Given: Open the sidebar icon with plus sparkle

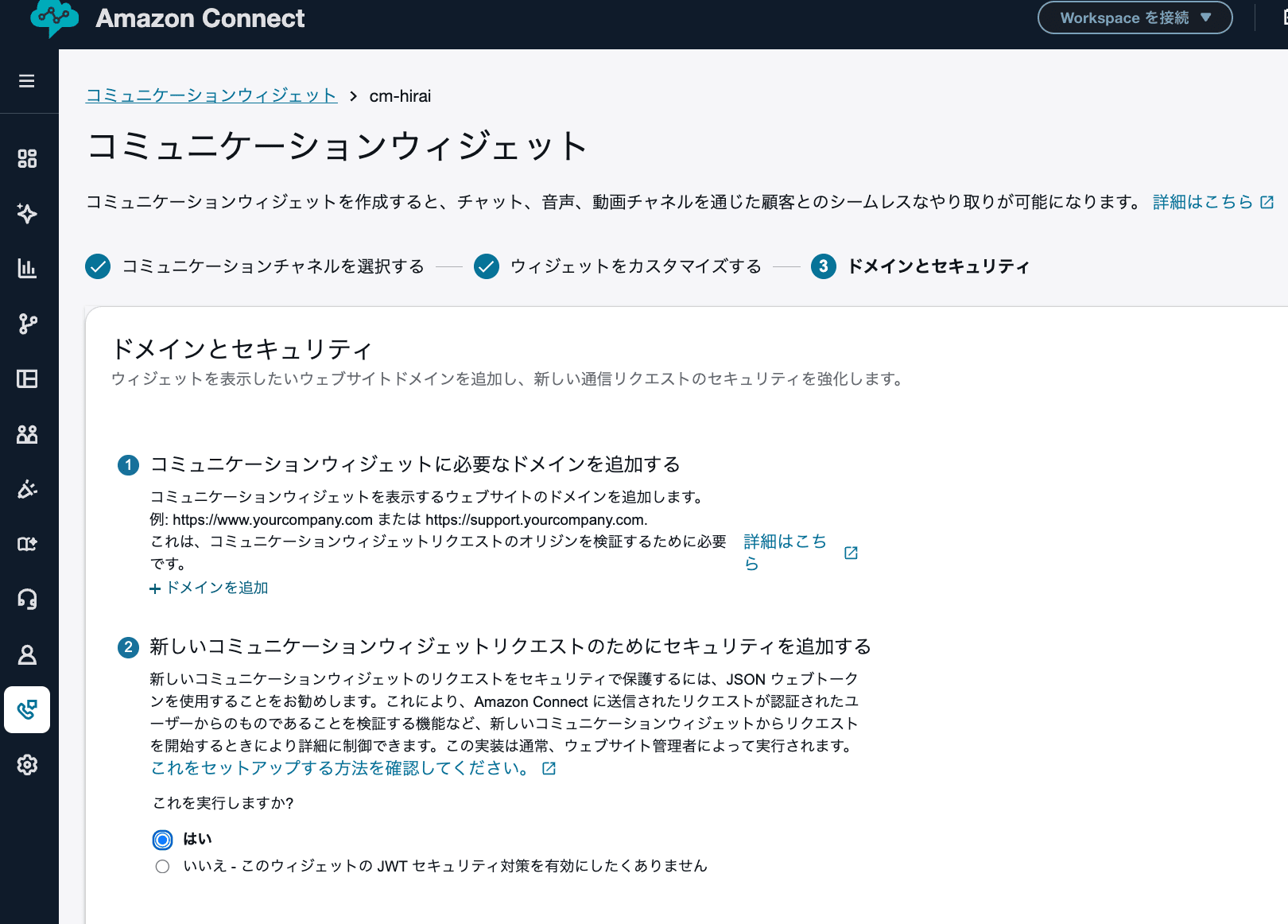Looking at the screenshot, I should (27, 544).
